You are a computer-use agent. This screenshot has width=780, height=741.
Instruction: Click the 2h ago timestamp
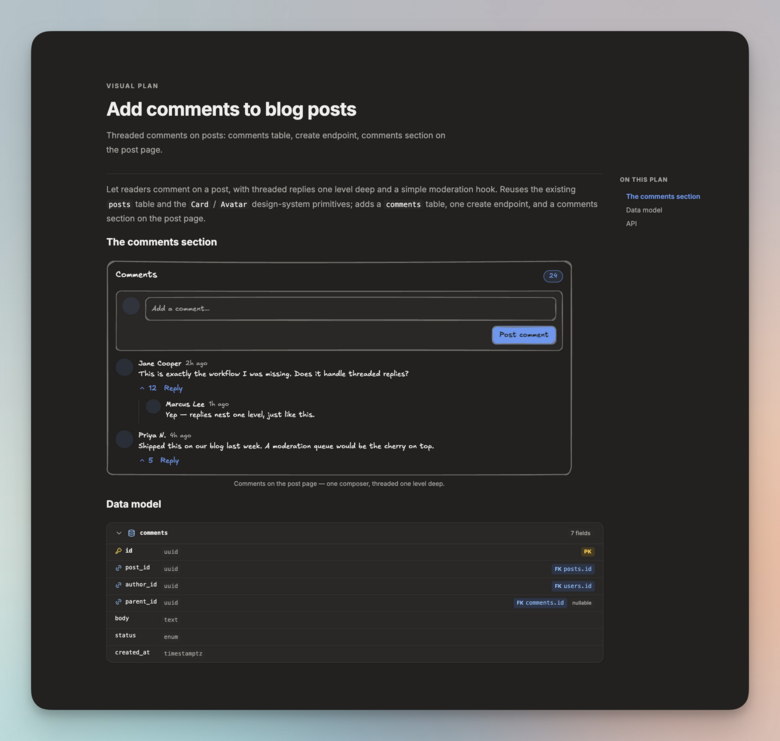click(x=196, y=364)
